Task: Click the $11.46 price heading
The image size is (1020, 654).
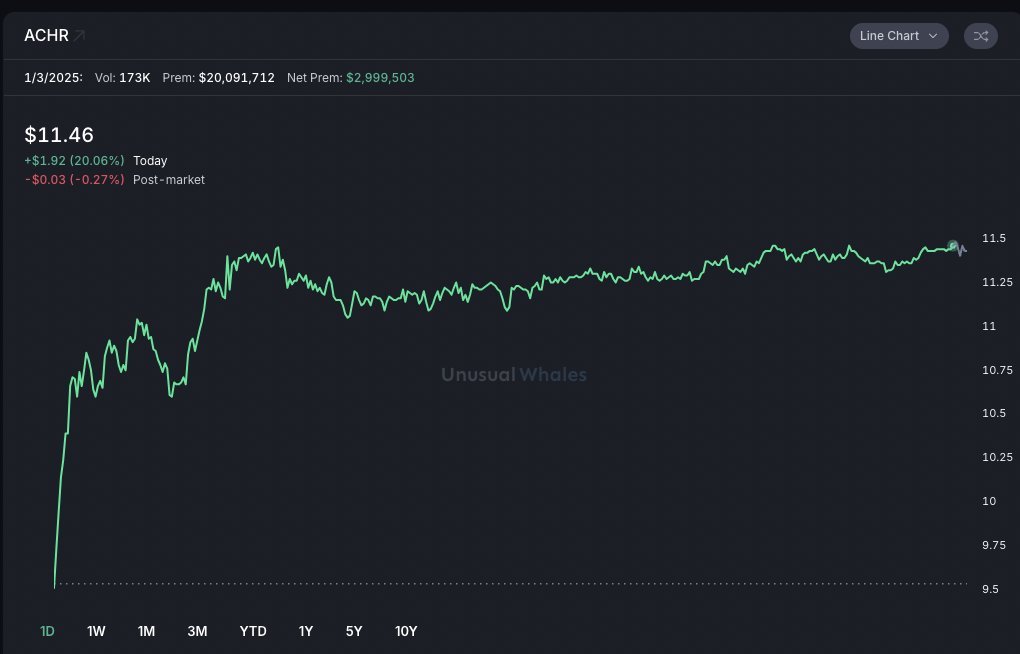Action: tap(59, 135)
